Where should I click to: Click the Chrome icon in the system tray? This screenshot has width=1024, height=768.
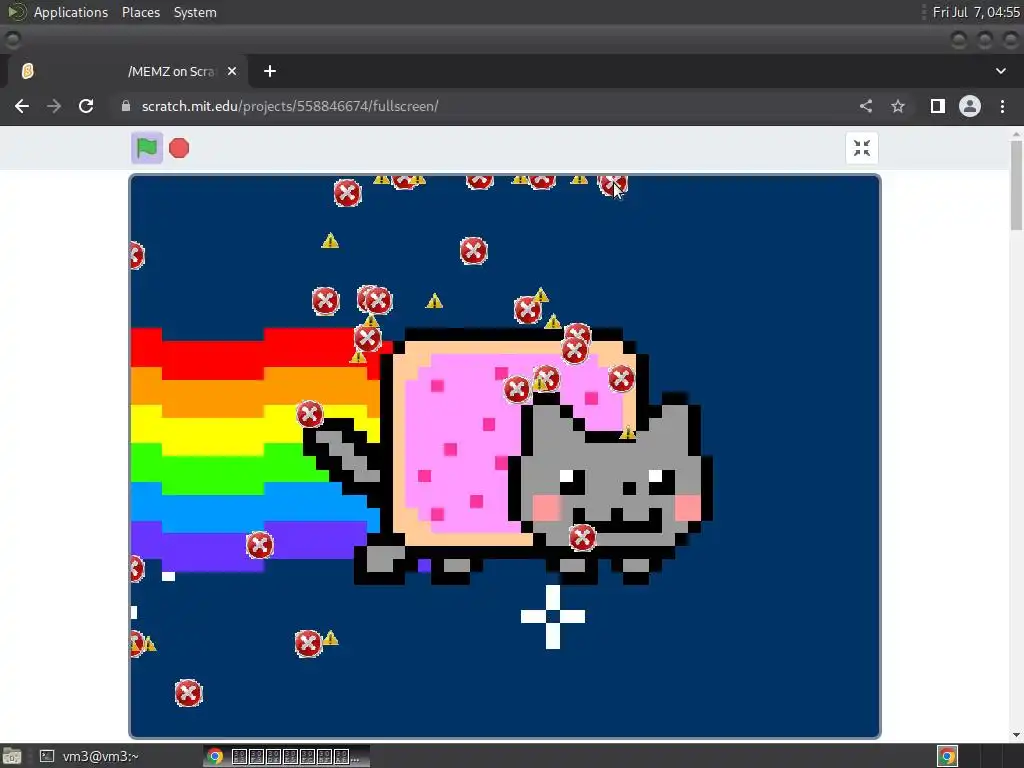pyautogui.click(x=947, y=756)
